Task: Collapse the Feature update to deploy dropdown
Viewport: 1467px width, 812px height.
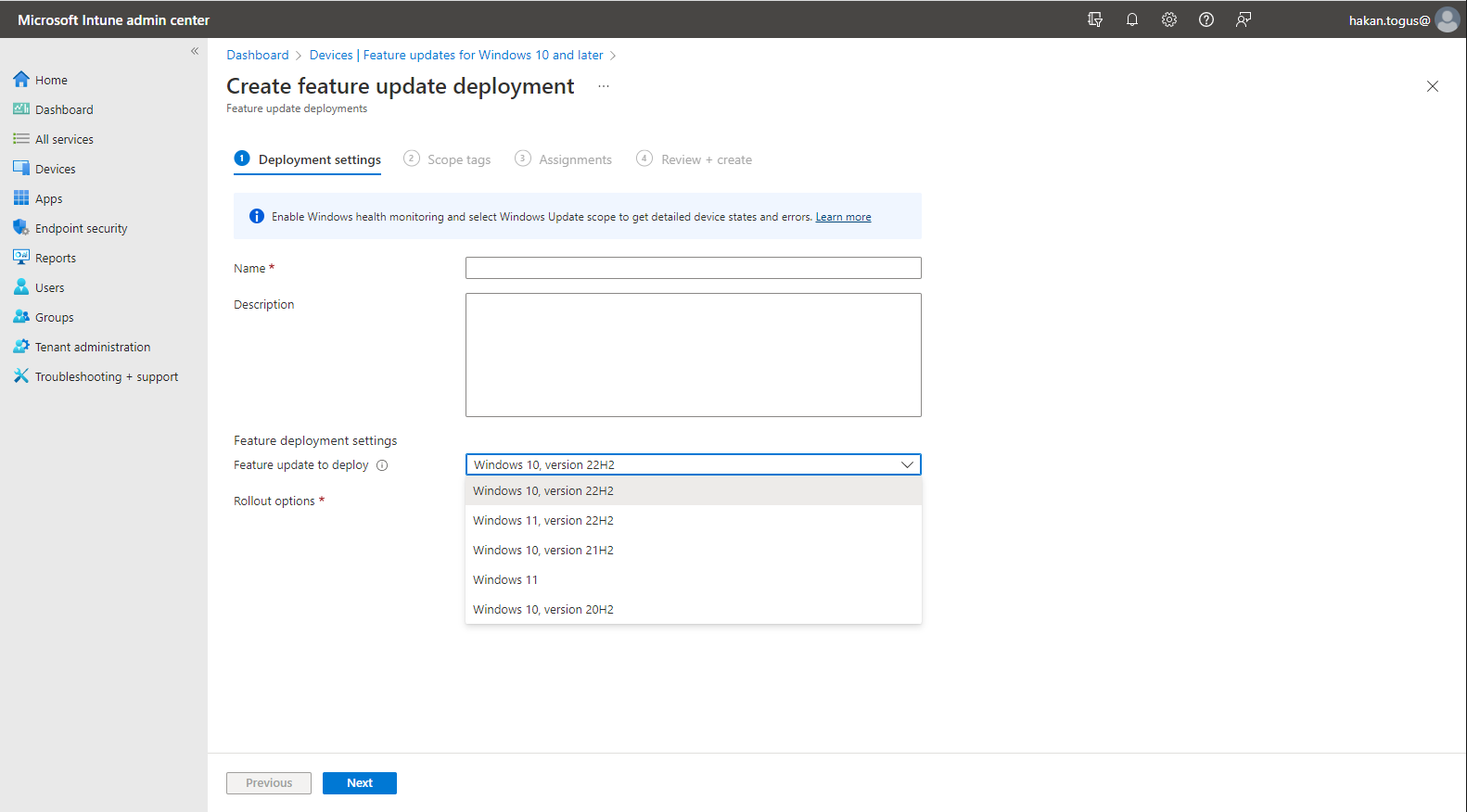Action: click(x=907, y=464)
